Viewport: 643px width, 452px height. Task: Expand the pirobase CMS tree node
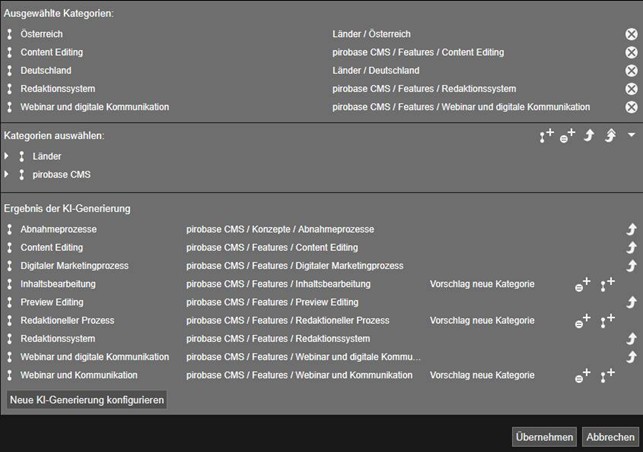pyautogui.click(x=8, y=174)
